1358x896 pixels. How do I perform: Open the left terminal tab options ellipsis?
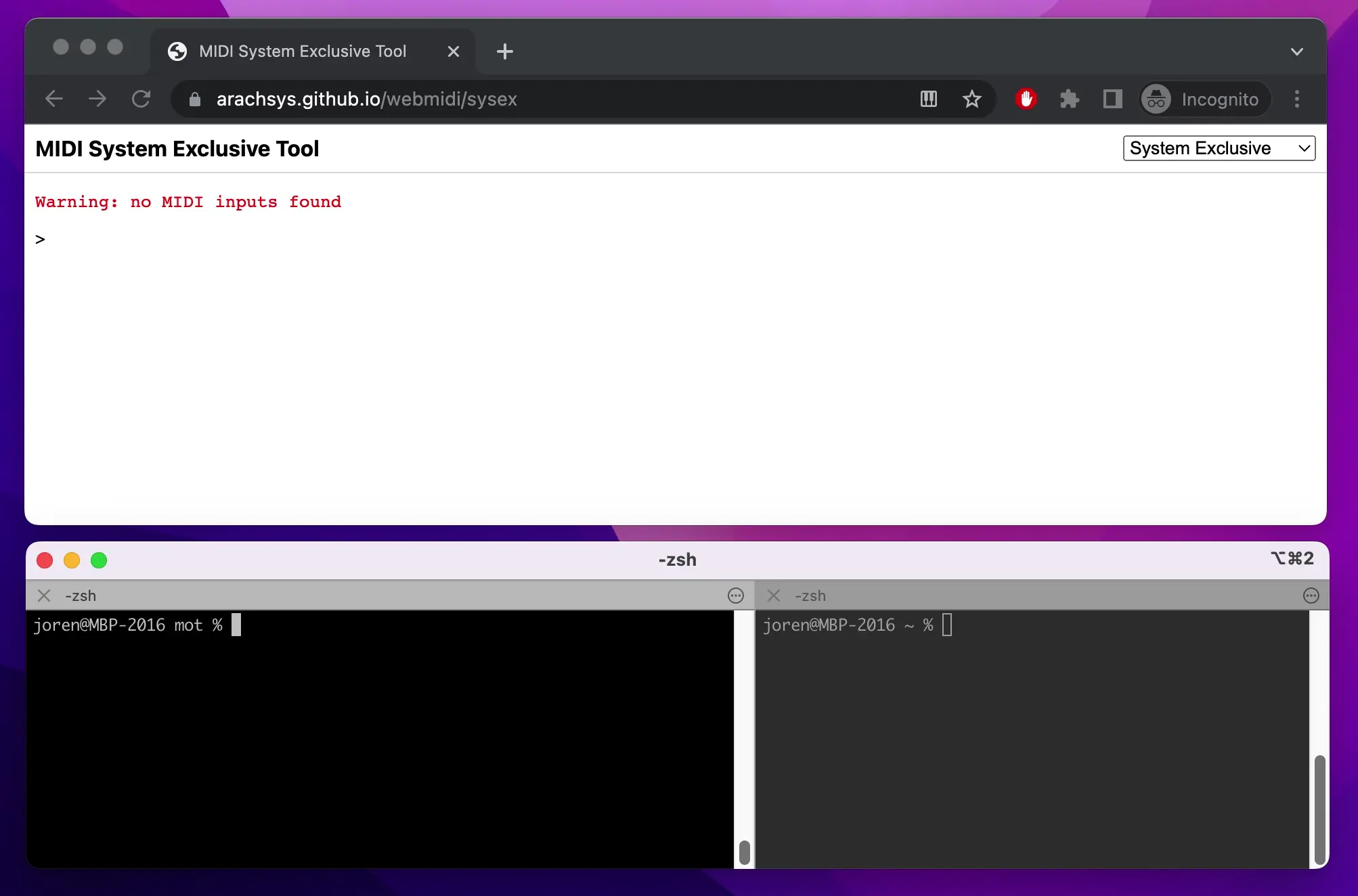[736, 596]
